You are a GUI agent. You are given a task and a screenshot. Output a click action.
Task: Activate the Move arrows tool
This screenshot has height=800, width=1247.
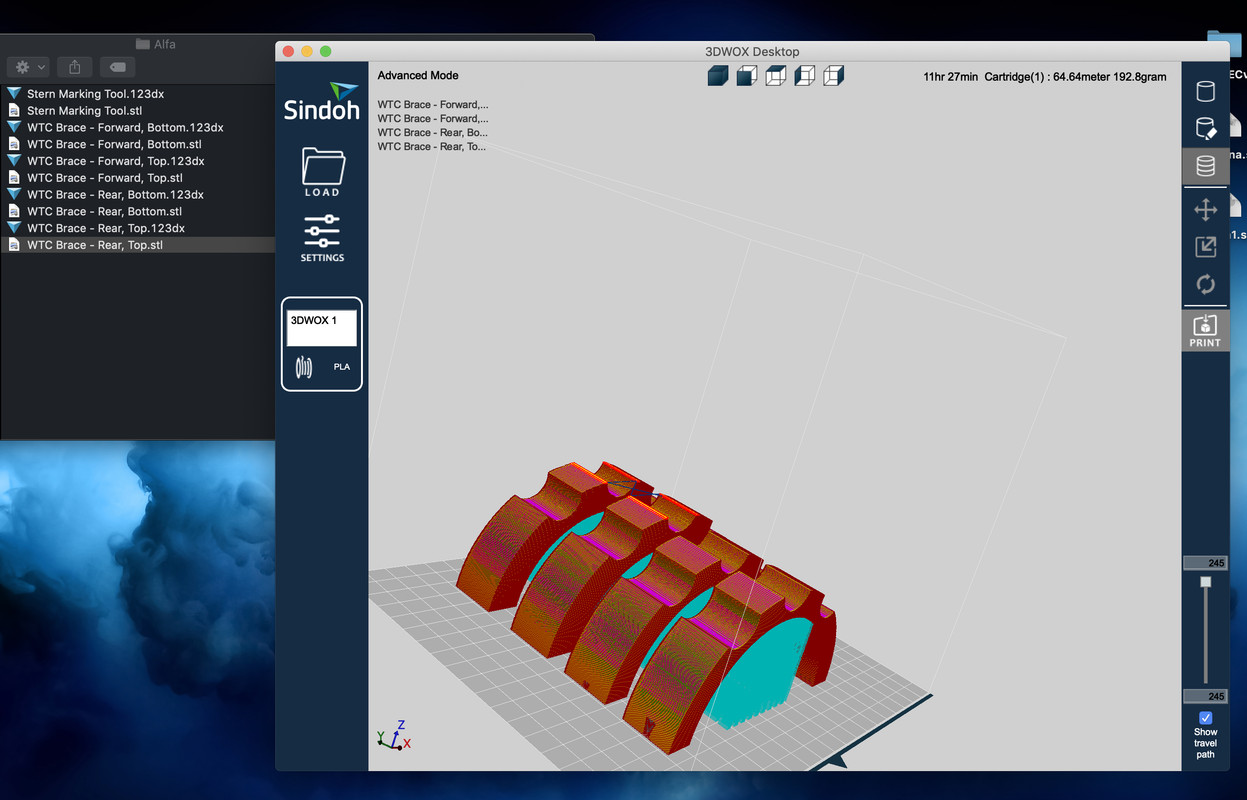pyautogui.click(x=1206, y=209)
